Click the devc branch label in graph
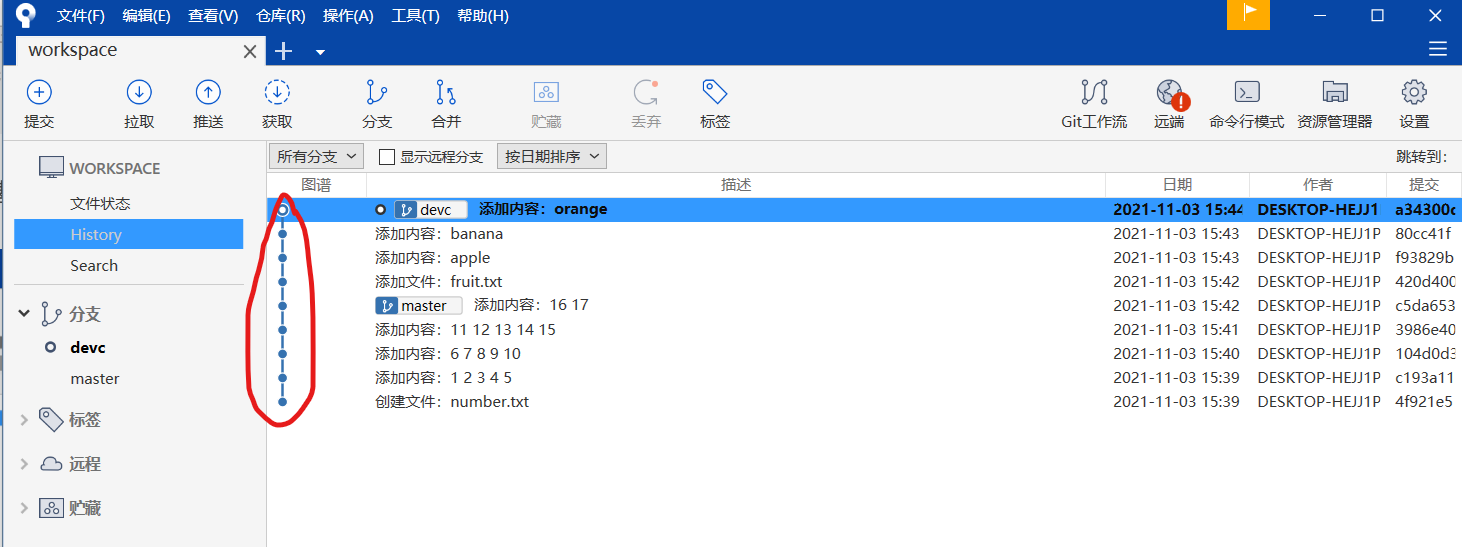 (x=431, y=210)
